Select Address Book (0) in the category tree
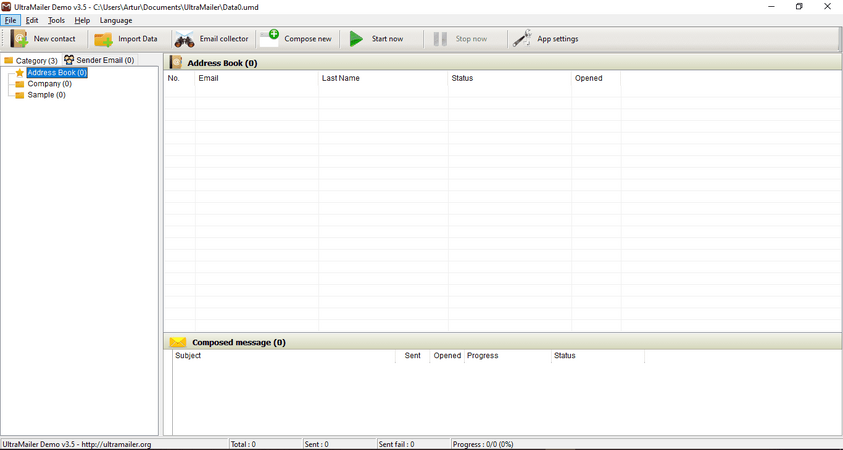 pyautogui.click(x=57, y=73)
